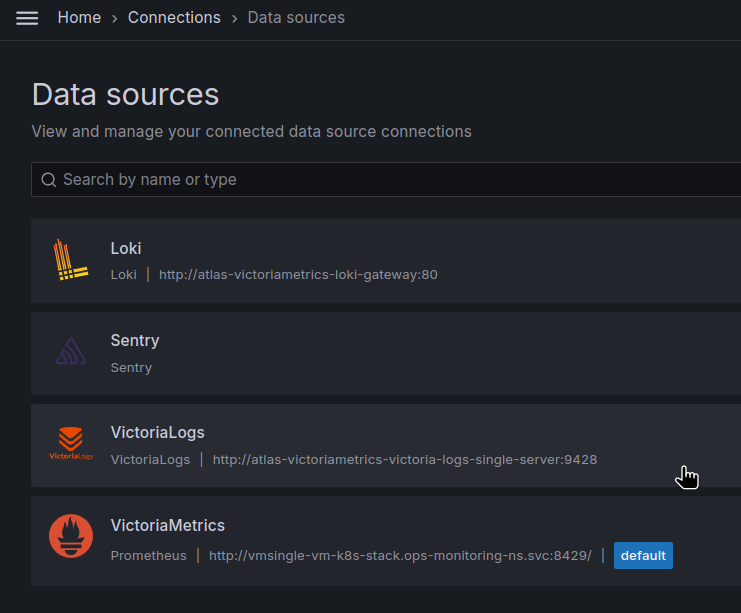Click the Sentry logo icon
This screenshot has height=613, width=741.
71,352
